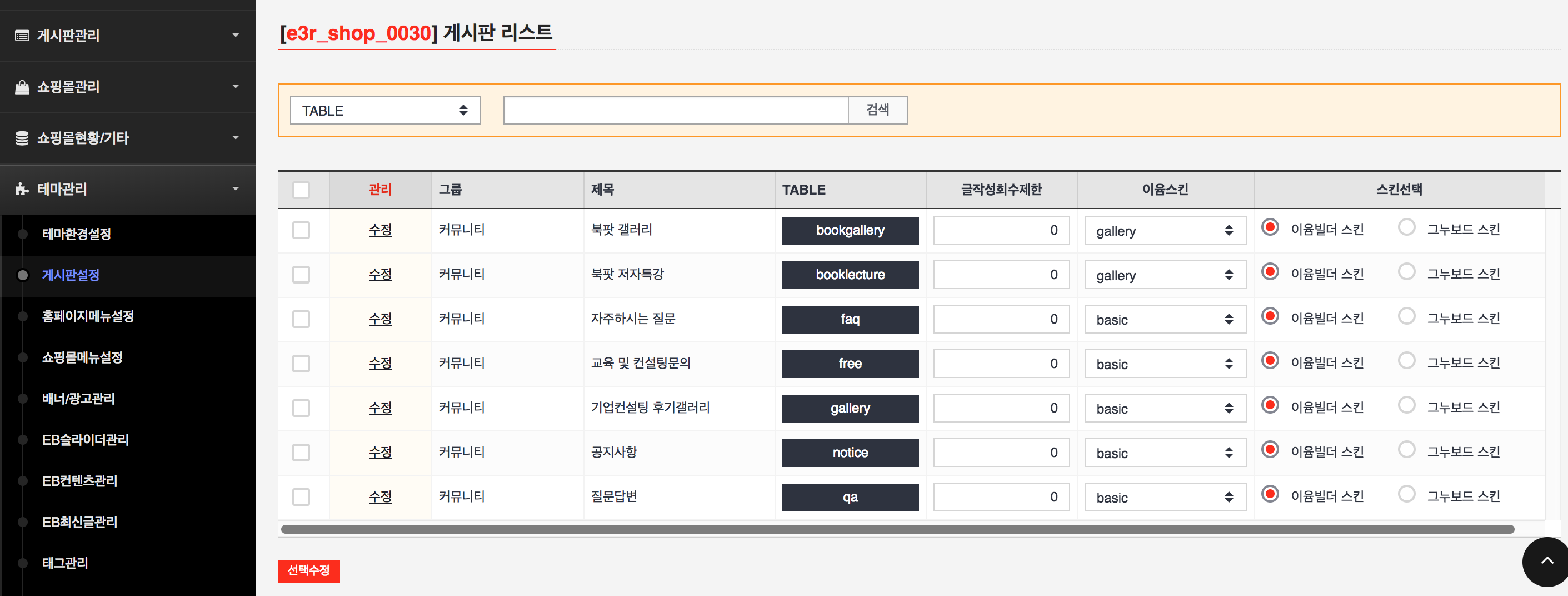
Task: Expand the 쇼핑몰관리 menu arrow
Action: click(x=236, y=86)
